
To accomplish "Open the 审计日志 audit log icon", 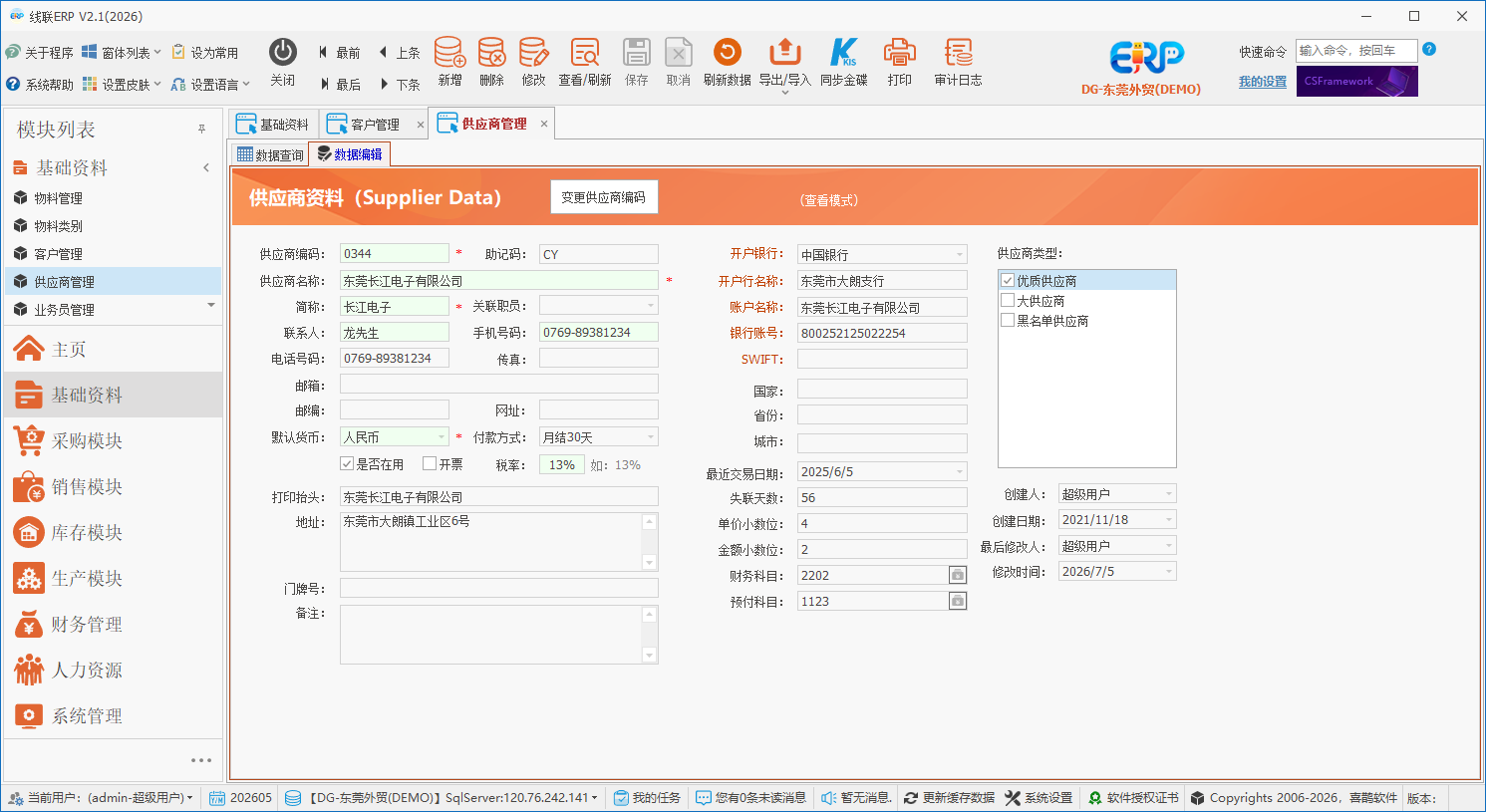I will [x=959, y=53].
